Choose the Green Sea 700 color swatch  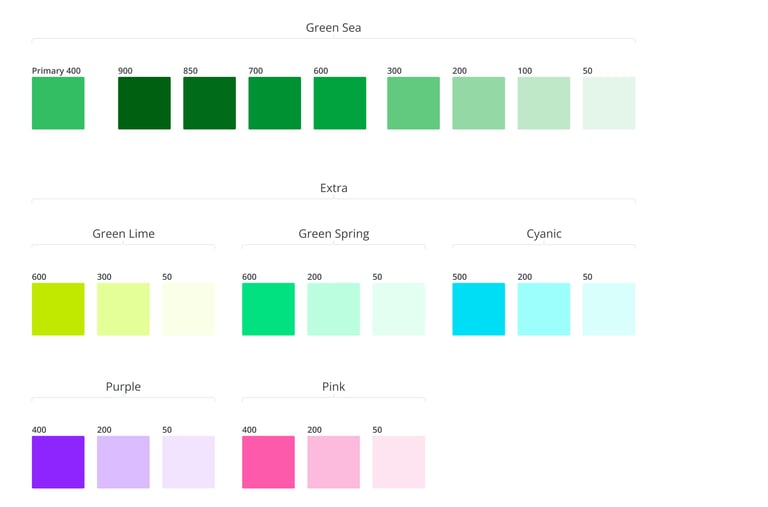coord(275,103)
